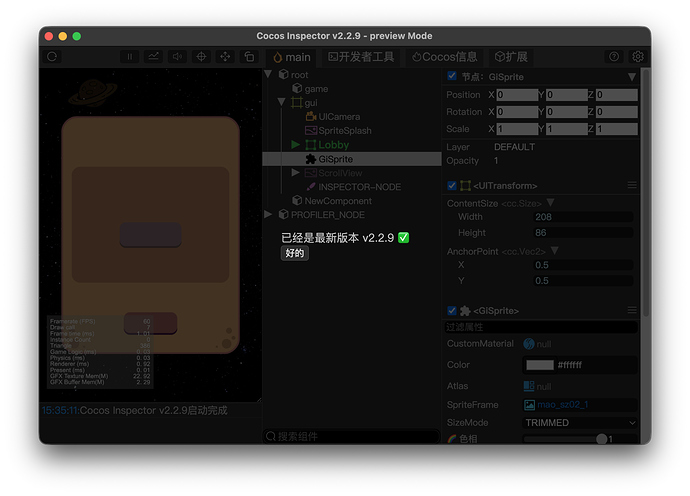Click the UICamera camera icon
Screen dimensions: 690x496
pyautogui.click(x=311, y=117)
